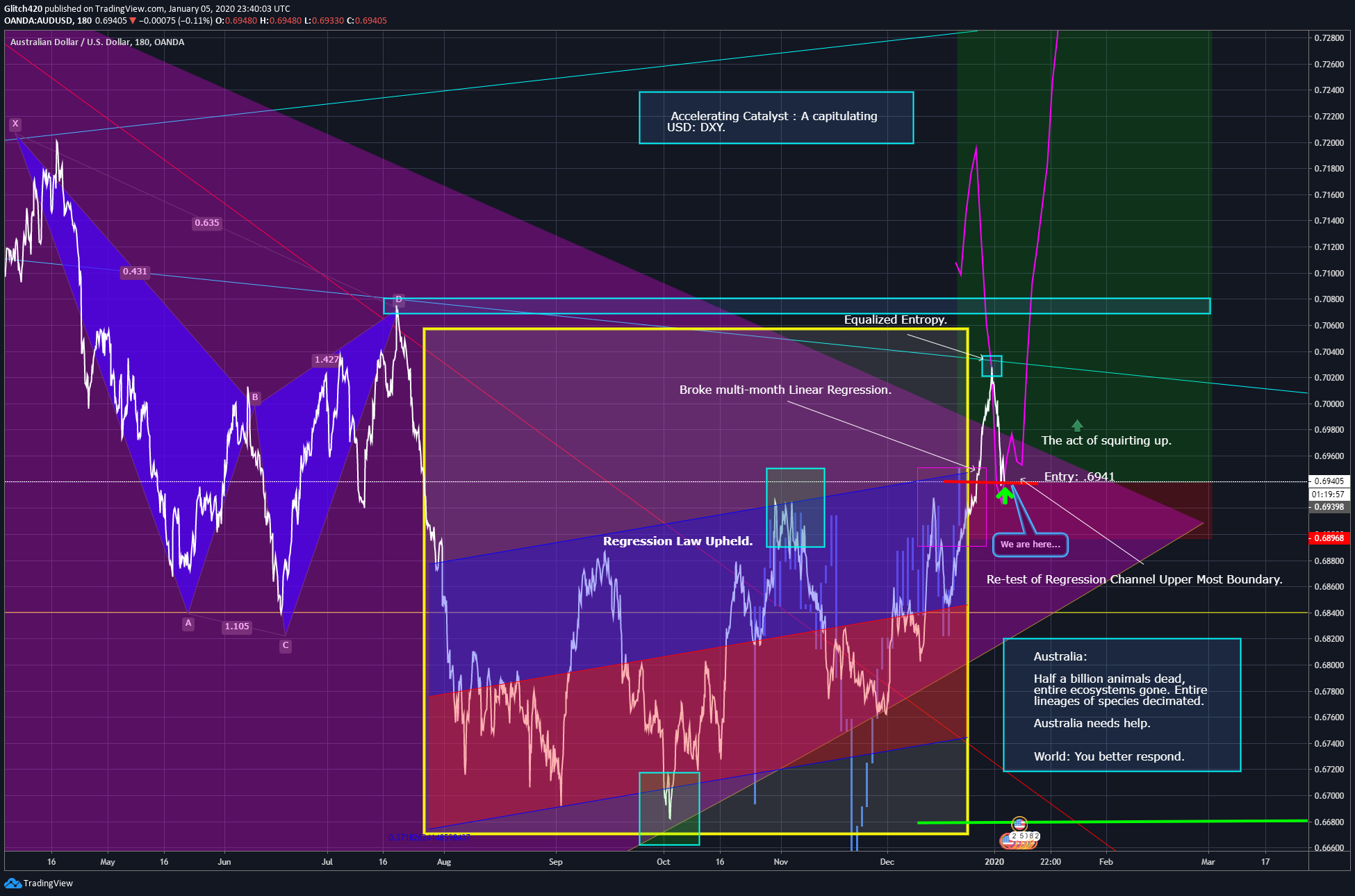Click the open value O:0.69480
Image resolution: width=1355 pixels, height=896 pixels.
(x=236, y=21)
